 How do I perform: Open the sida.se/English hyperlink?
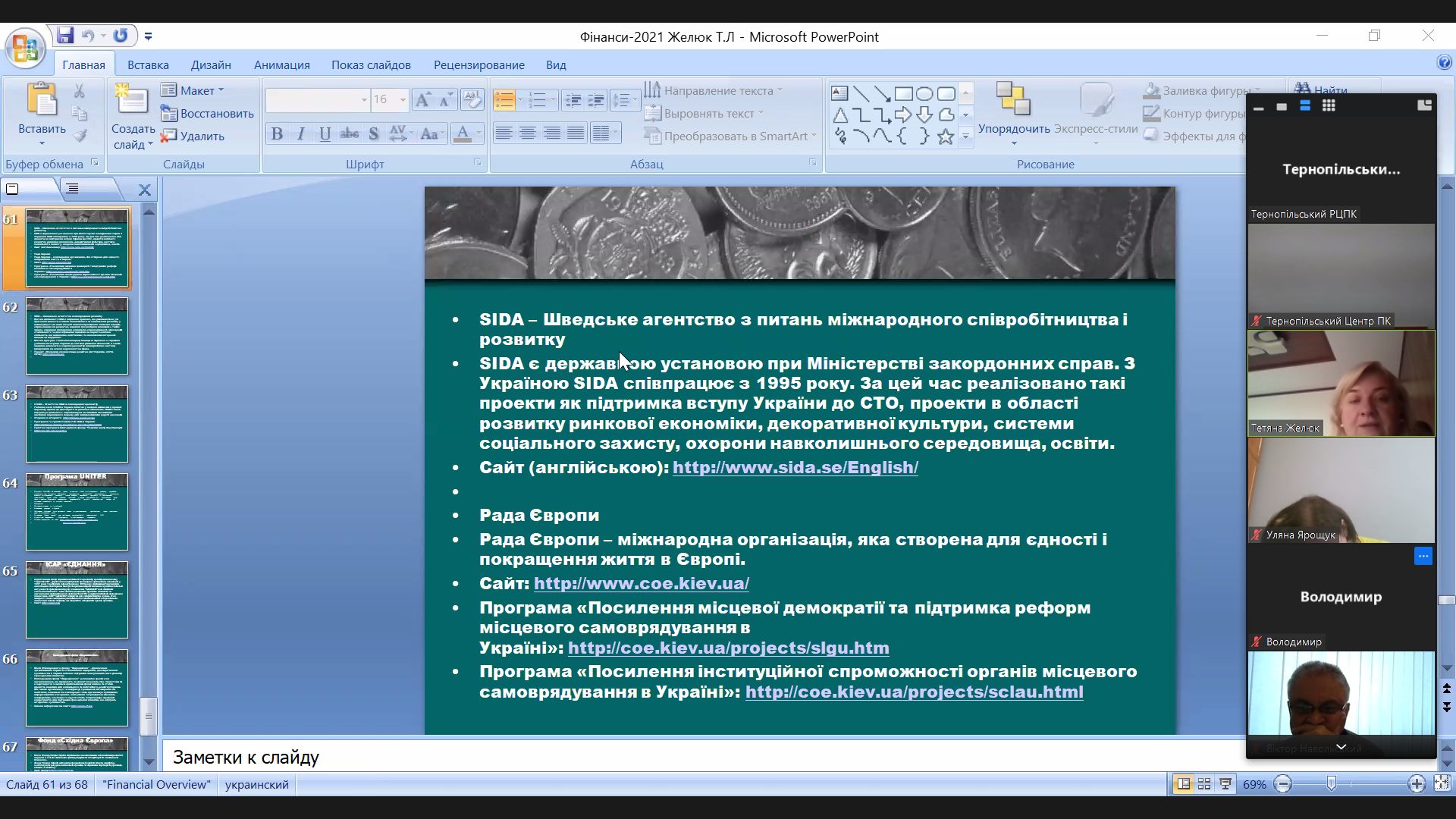point(795,467)
